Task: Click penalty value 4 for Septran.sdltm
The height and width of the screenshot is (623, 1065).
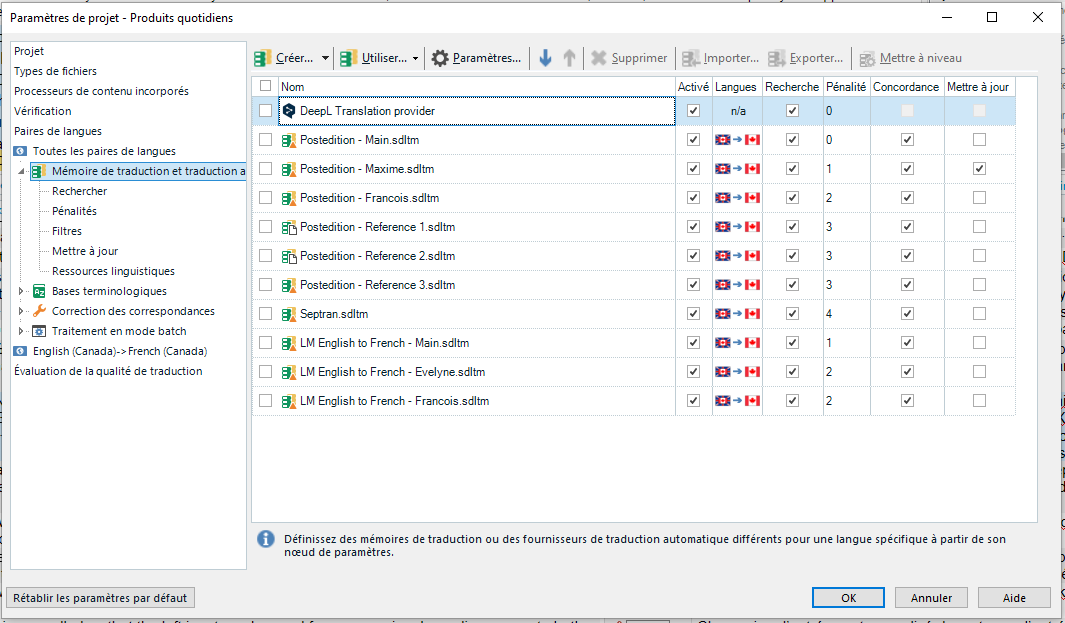Action: click(x=829, y=314)
